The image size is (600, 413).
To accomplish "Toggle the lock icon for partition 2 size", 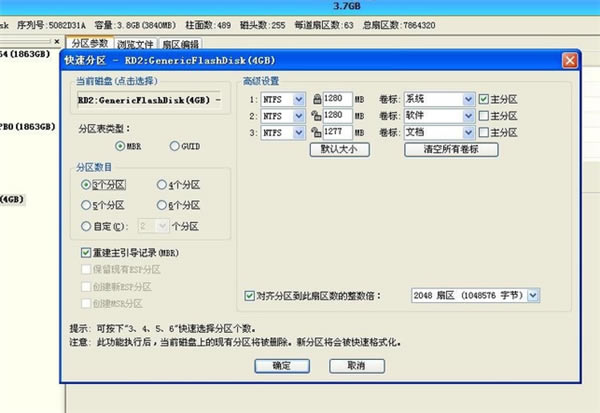I will [316, 116].
